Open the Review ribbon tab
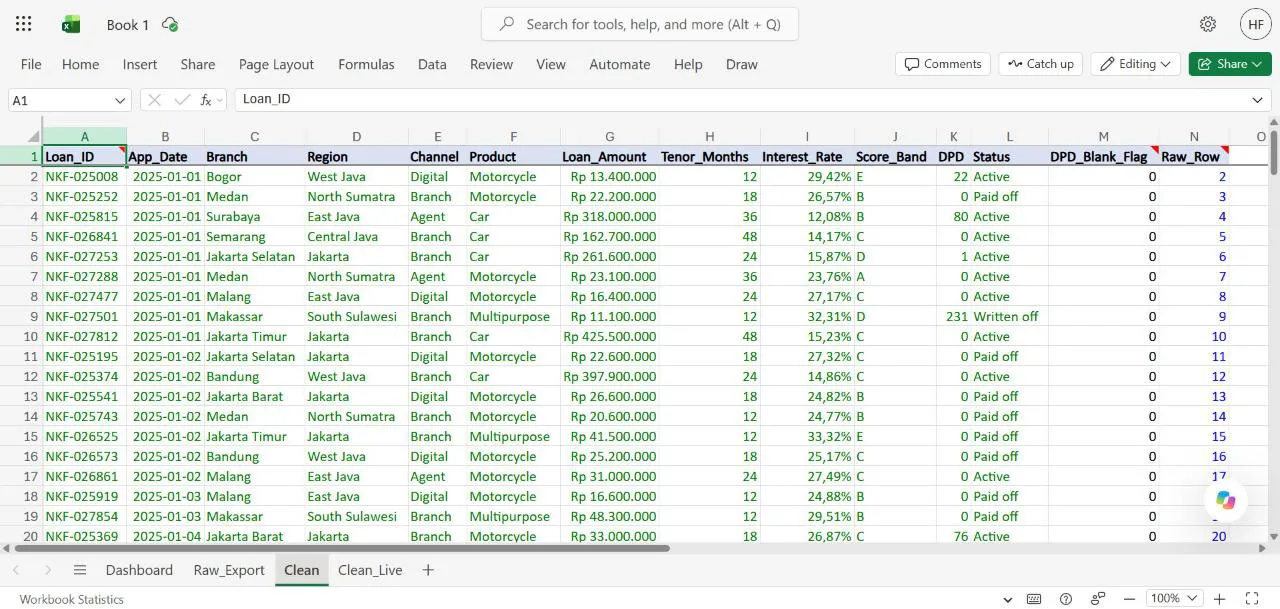Image resolution: width=1280 pixels, height=609 pixels. pyautogui.click(x=491, y=64)
